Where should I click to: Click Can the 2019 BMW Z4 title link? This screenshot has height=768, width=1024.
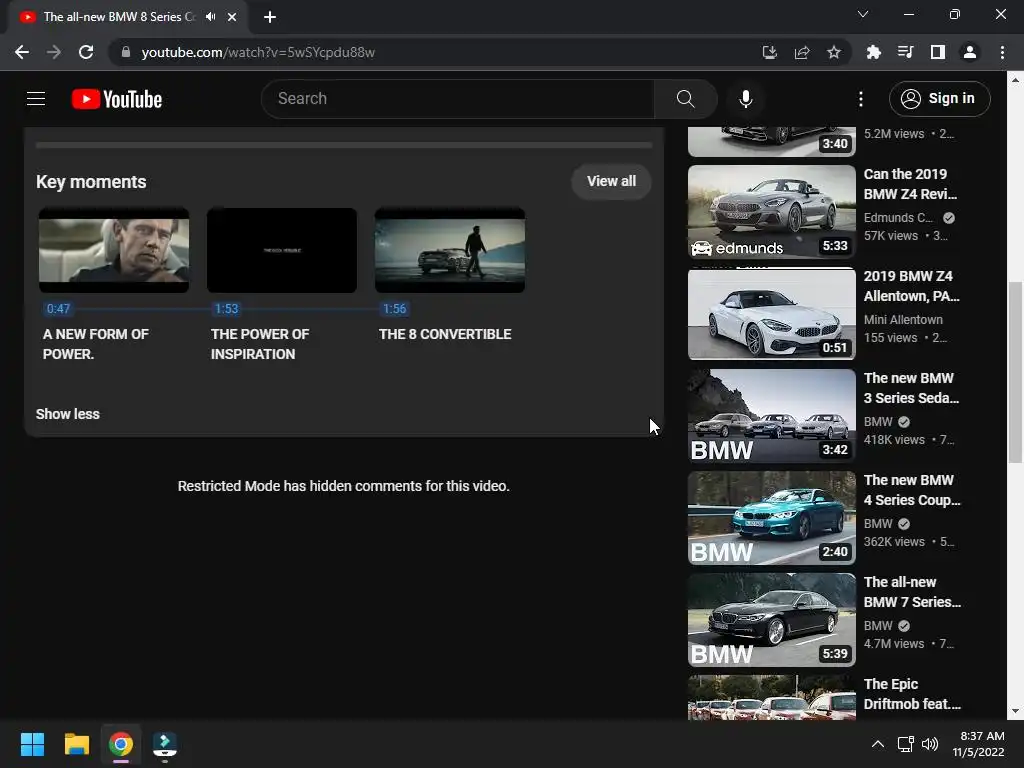point(910,184)
